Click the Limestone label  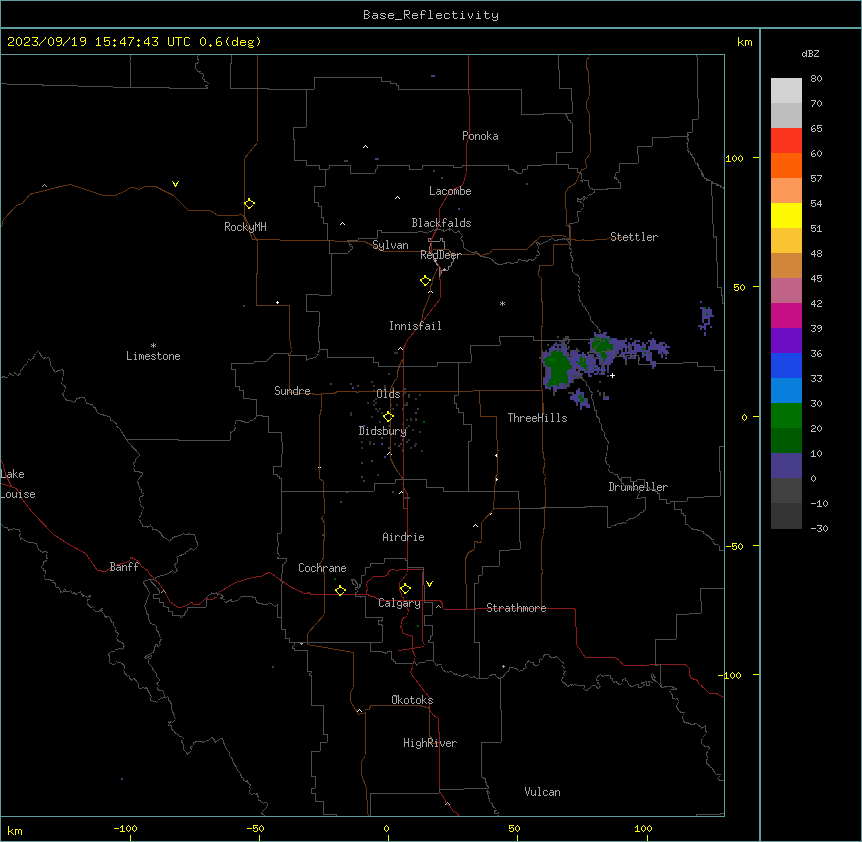[153, 356]
